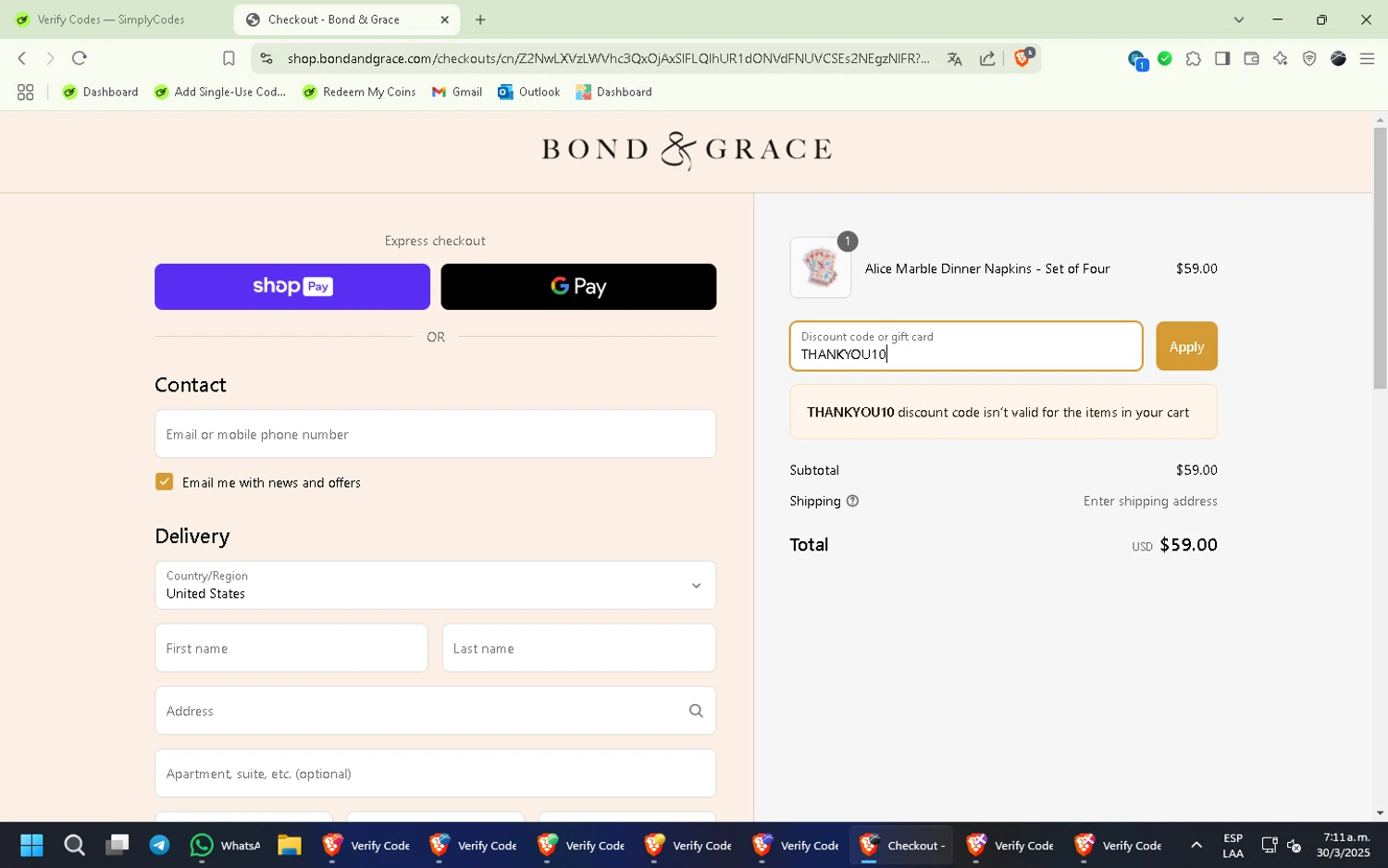Viewport: 1388px width, 868px height.
Task: Open the tab search chevron in title bar
Action: [x=1239, y=19]
